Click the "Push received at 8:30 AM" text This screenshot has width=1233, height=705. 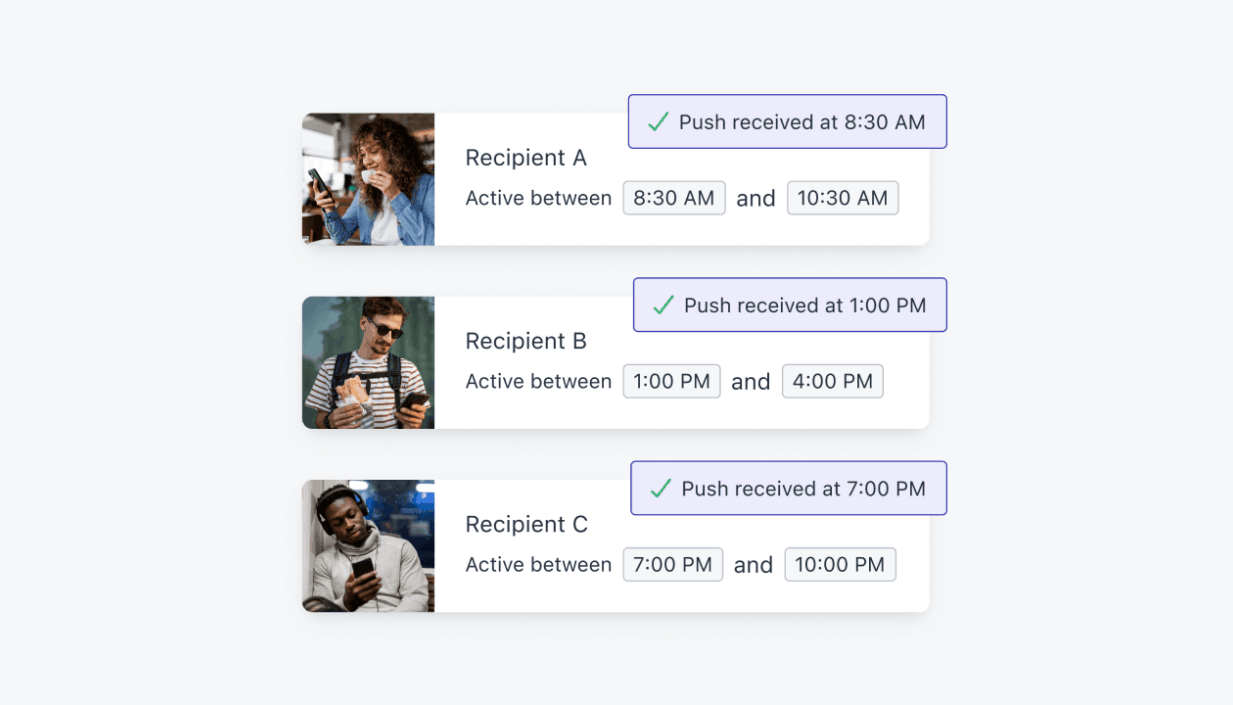802,122
